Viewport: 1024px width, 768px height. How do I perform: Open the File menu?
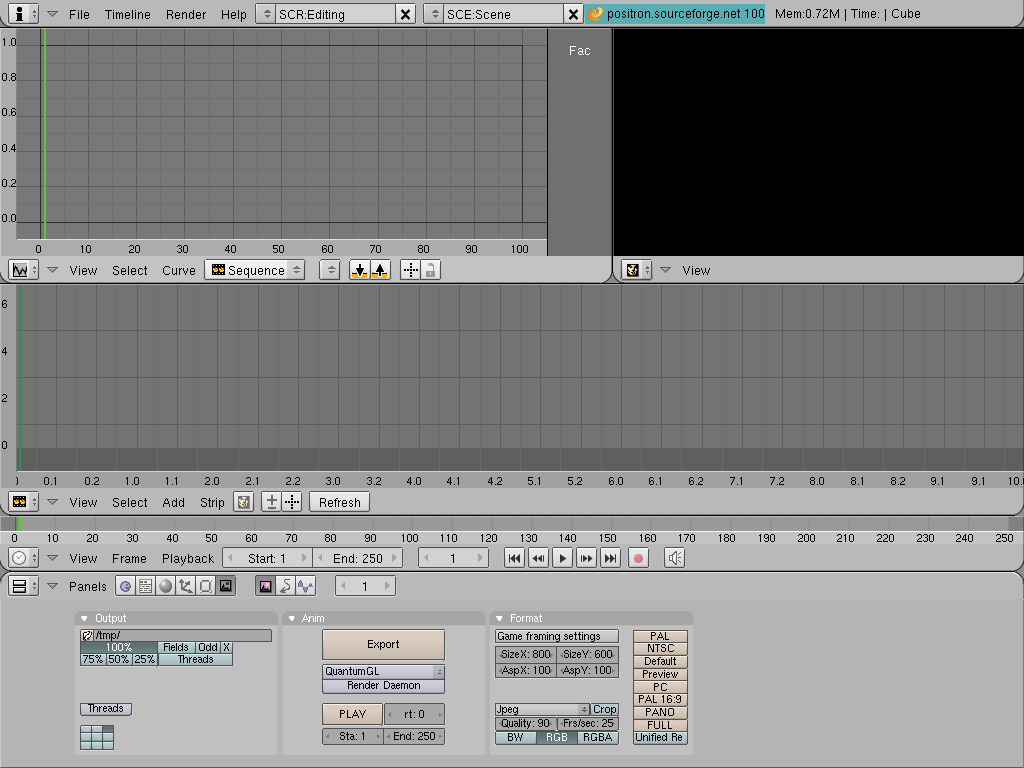79,14
